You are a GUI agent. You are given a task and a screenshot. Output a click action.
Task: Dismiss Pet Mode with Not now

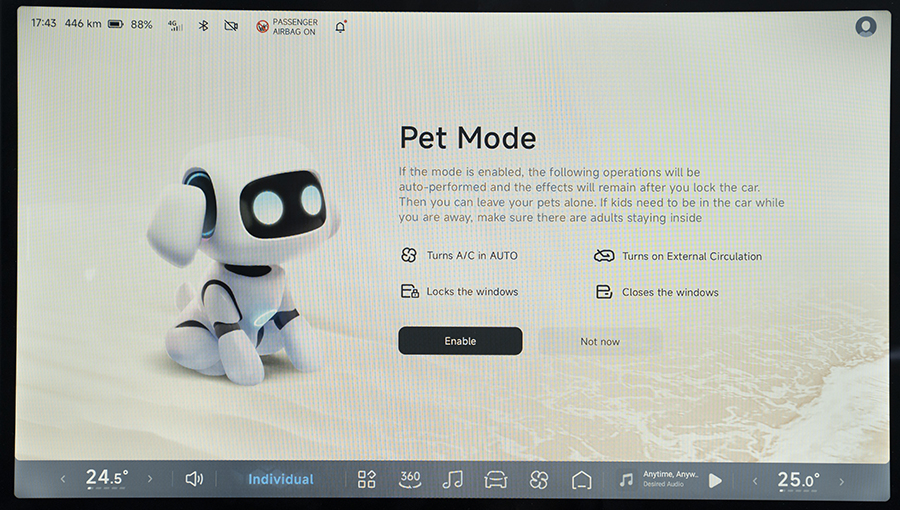tap(600, 341)
